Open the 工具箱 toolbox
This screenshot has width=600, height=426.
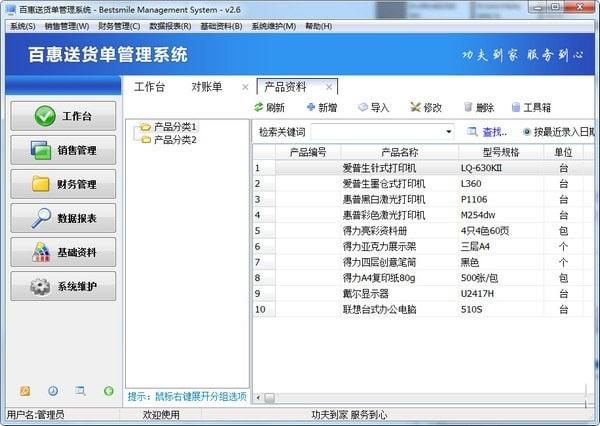pos(532,108)
